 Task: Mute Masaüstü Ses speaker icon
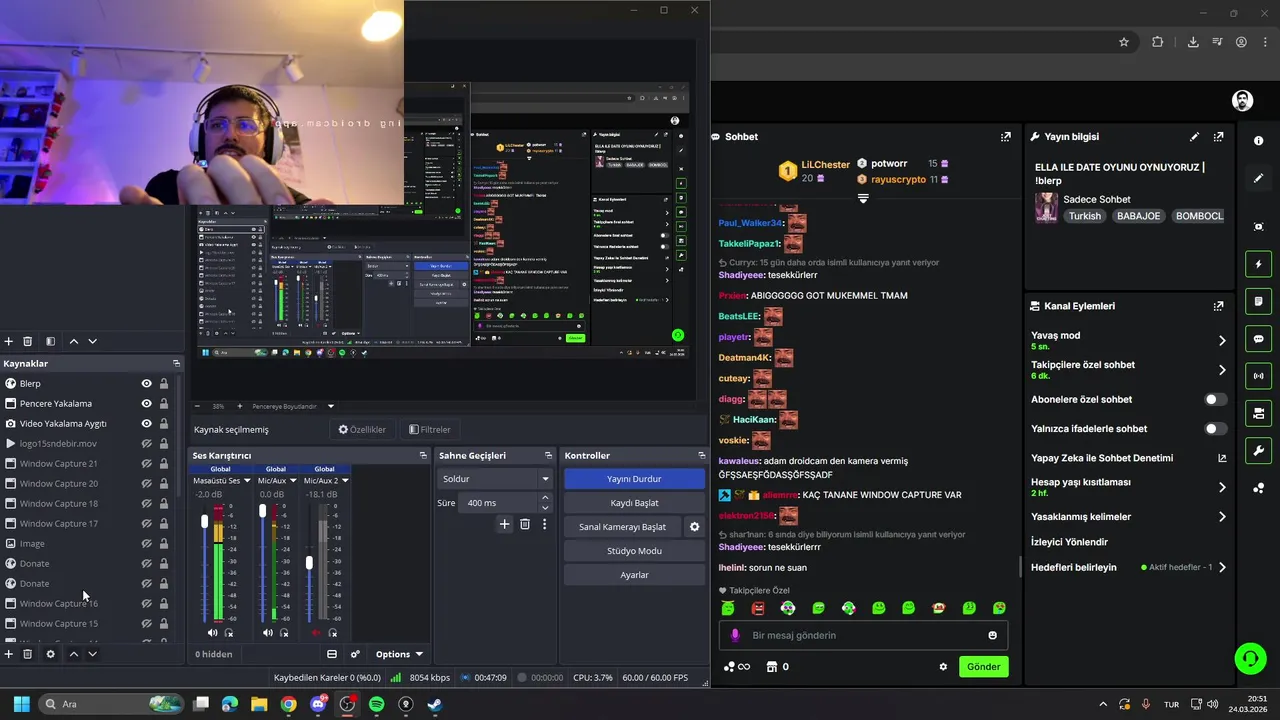coord(212,633)
